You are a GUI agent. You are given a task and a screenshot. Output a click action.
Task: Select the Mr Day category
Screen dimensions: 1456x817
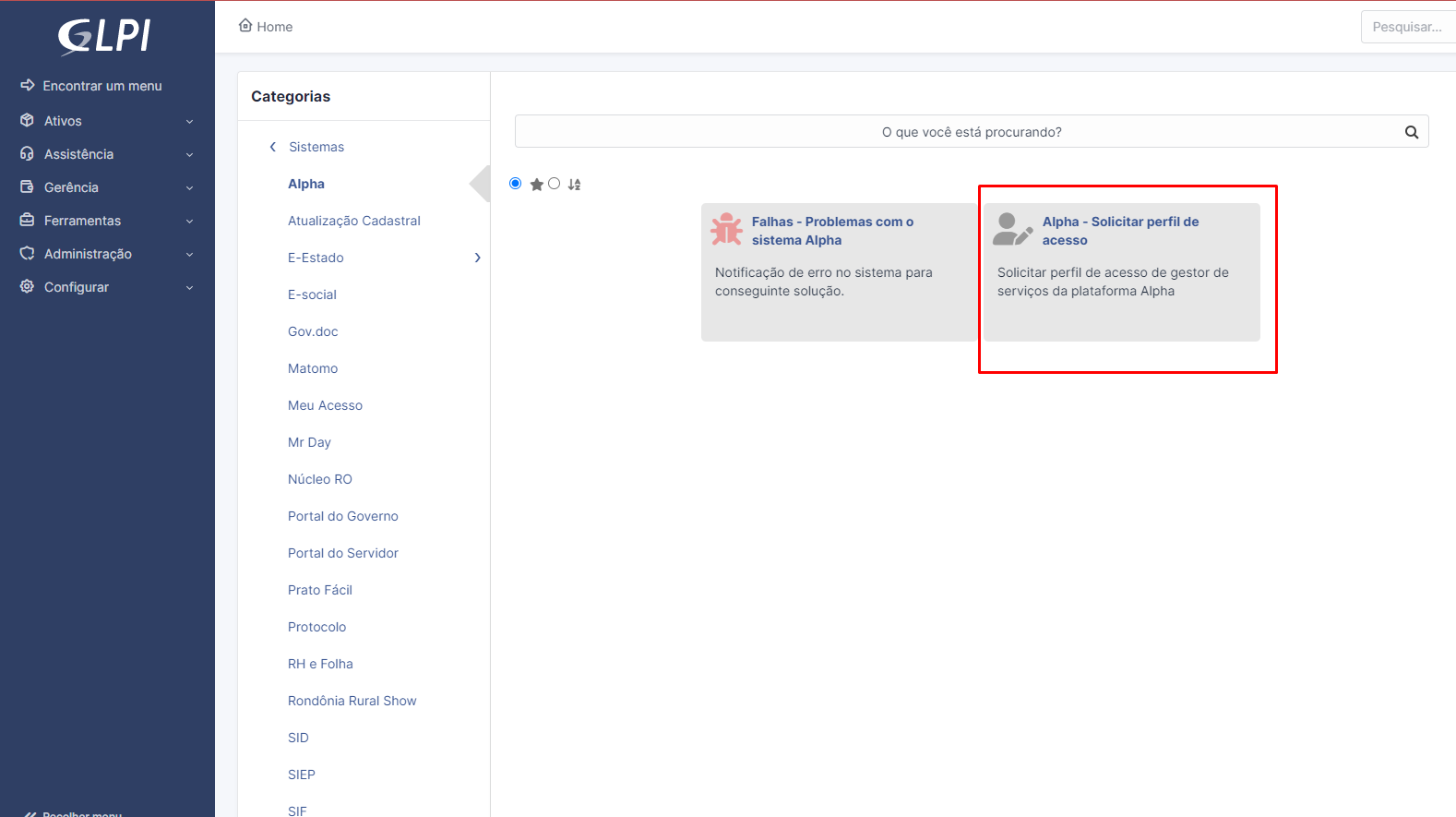point(309,442)
